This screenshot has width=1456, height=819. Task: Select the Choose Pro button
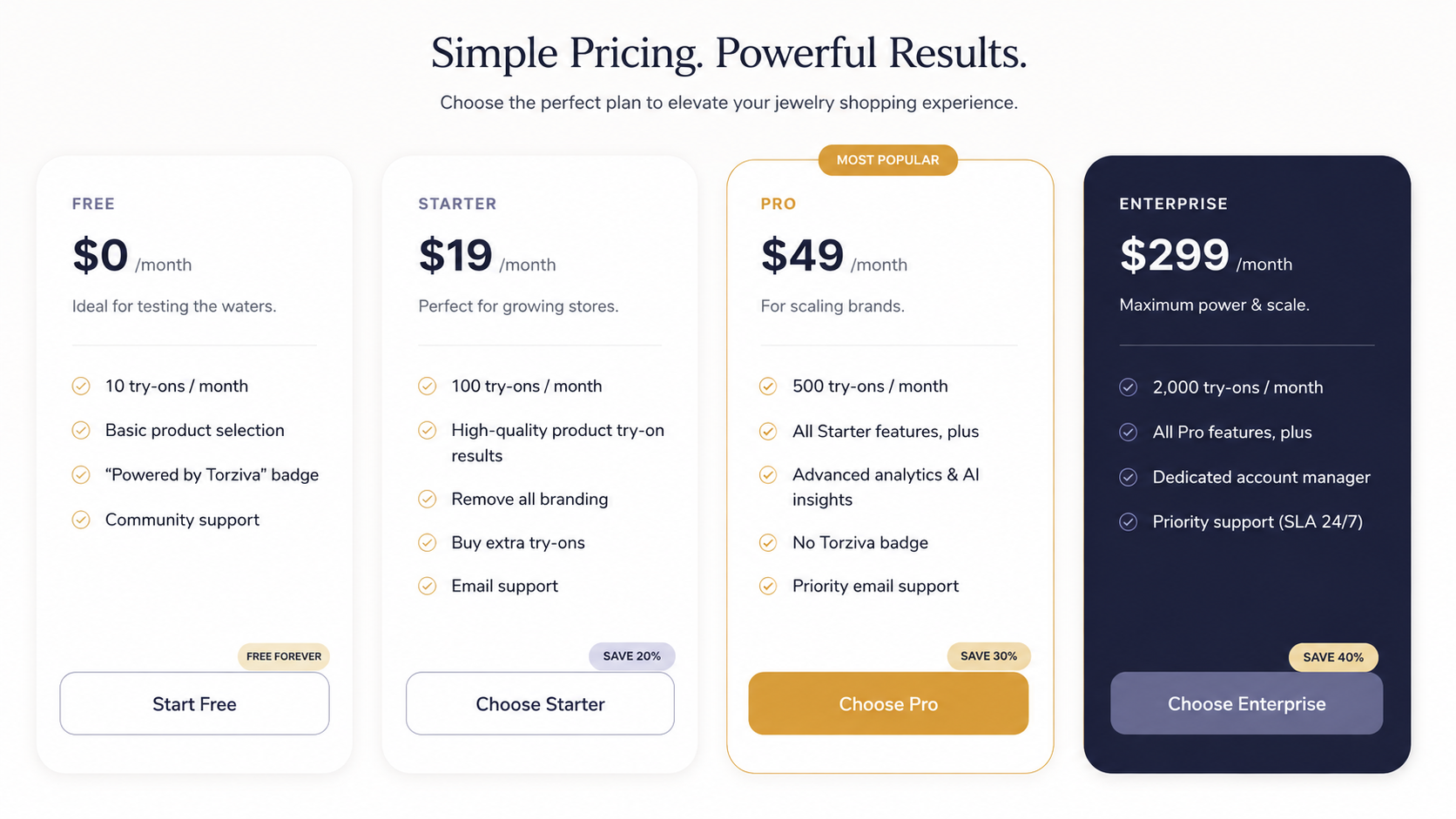point(888,703)
